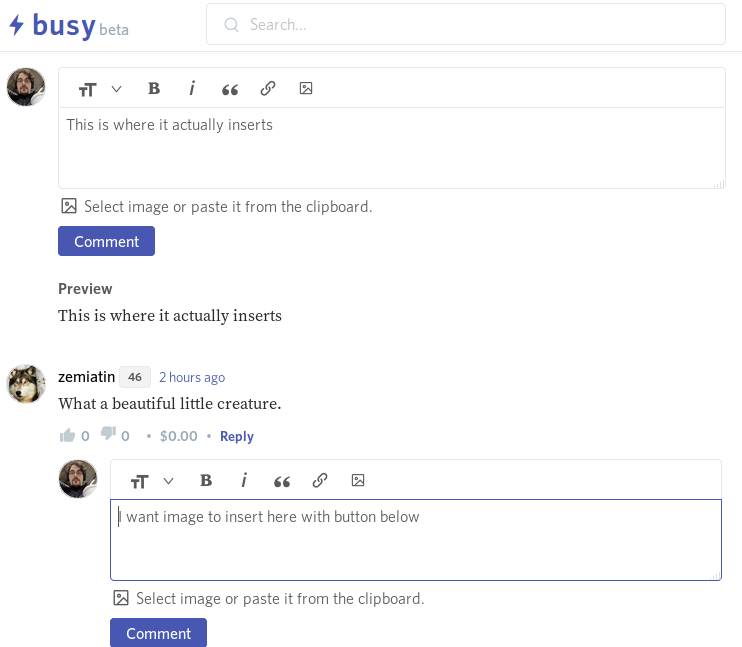
Task: Open zemiatin username profile link
Action: pos(87,377)
